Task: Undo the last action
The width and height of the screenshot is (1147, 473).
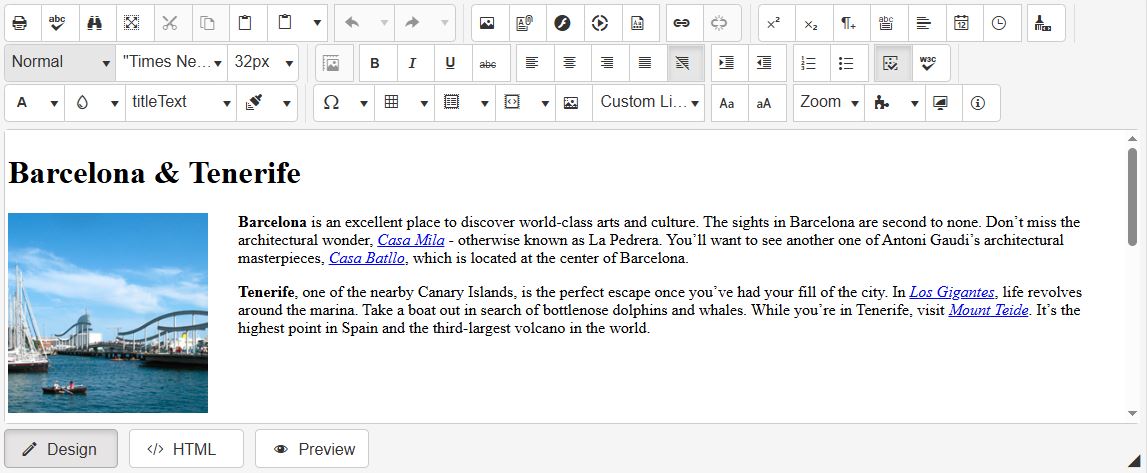Action: point(352,23)
